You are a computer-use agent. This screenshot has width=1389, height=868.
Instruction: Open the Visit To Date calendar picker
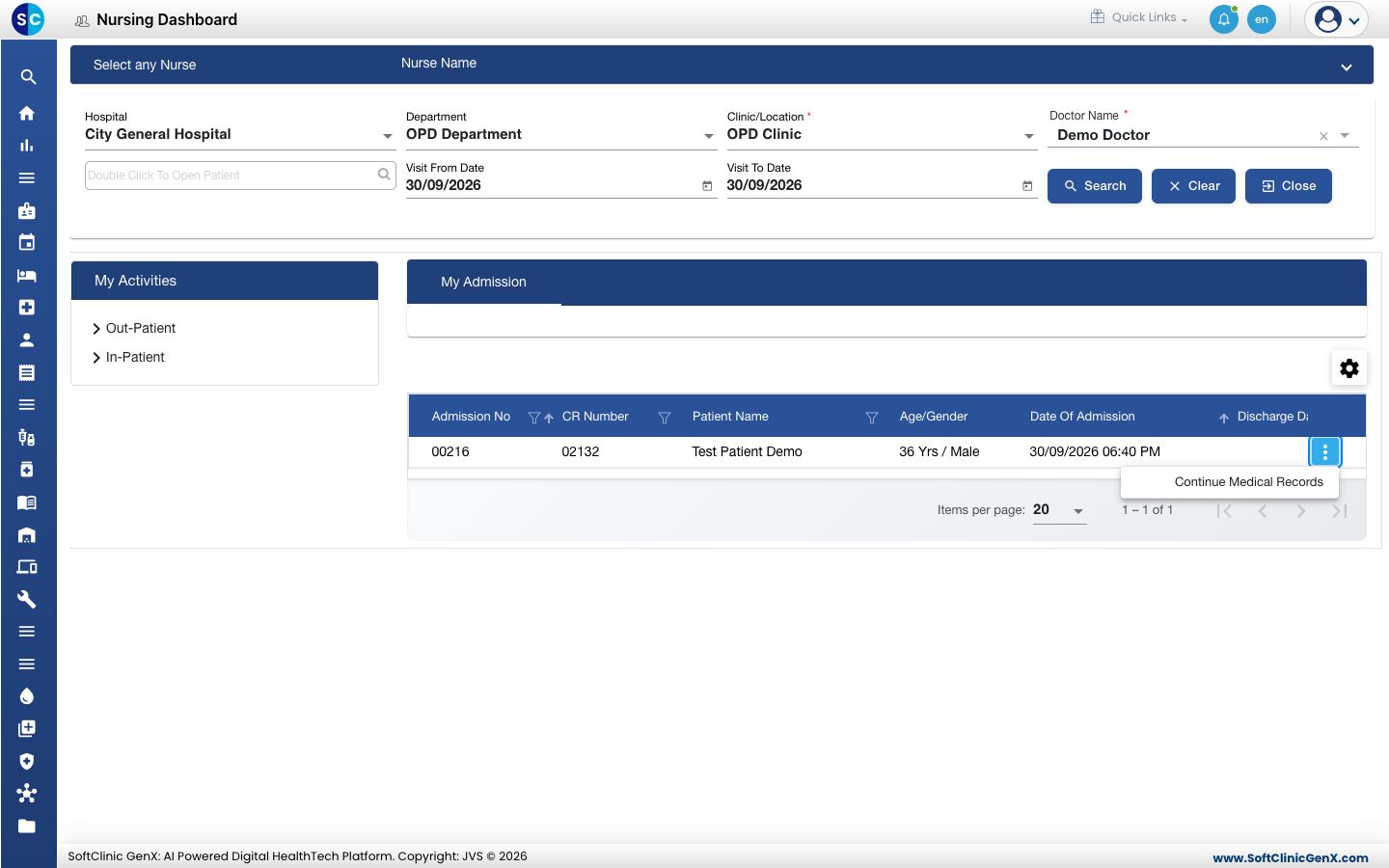point(1027,186)
